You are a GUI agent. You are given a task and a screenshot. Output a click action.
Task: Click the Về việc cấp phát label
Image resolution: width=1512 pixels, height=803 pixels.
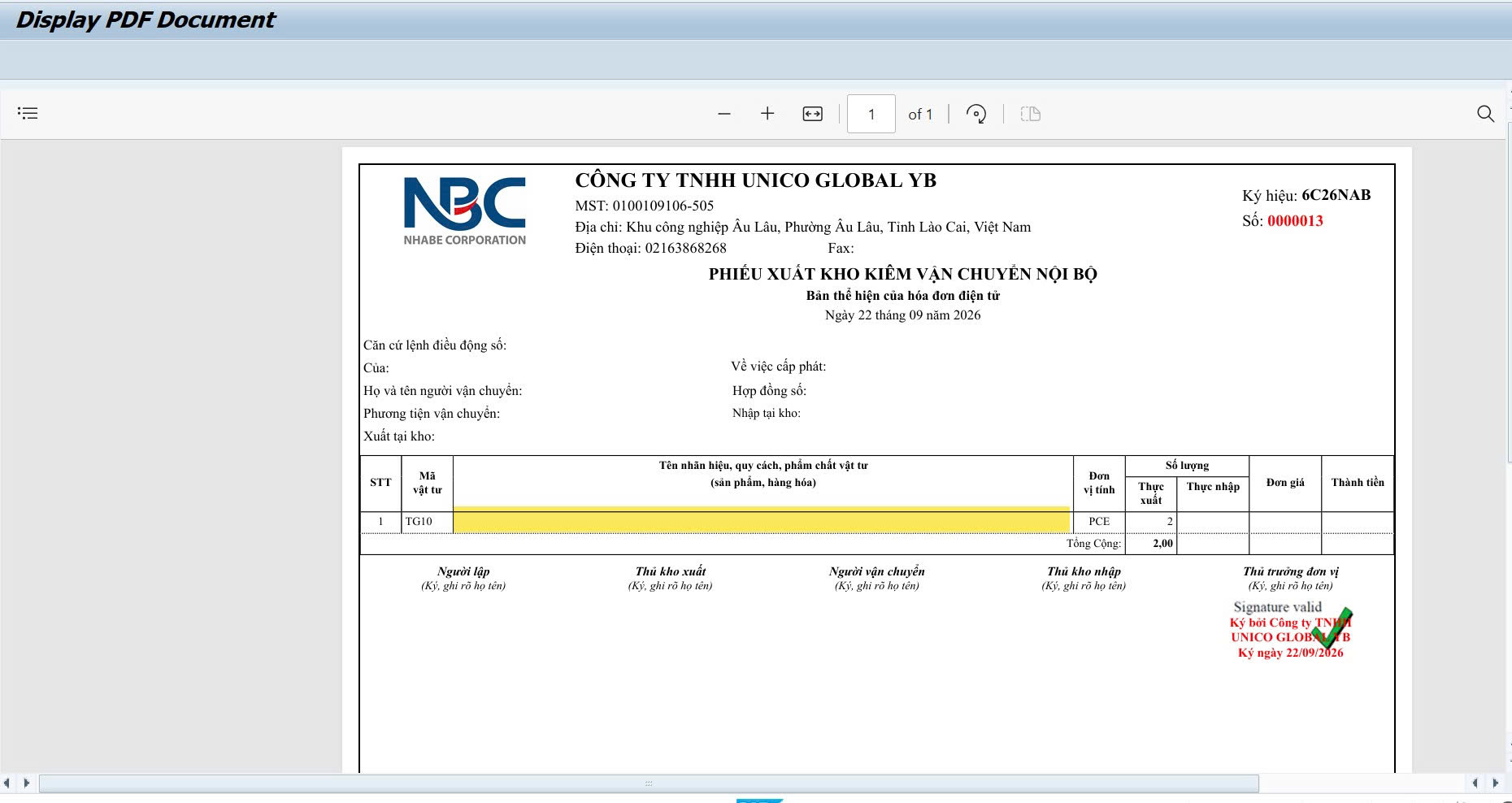click(779, 367)
